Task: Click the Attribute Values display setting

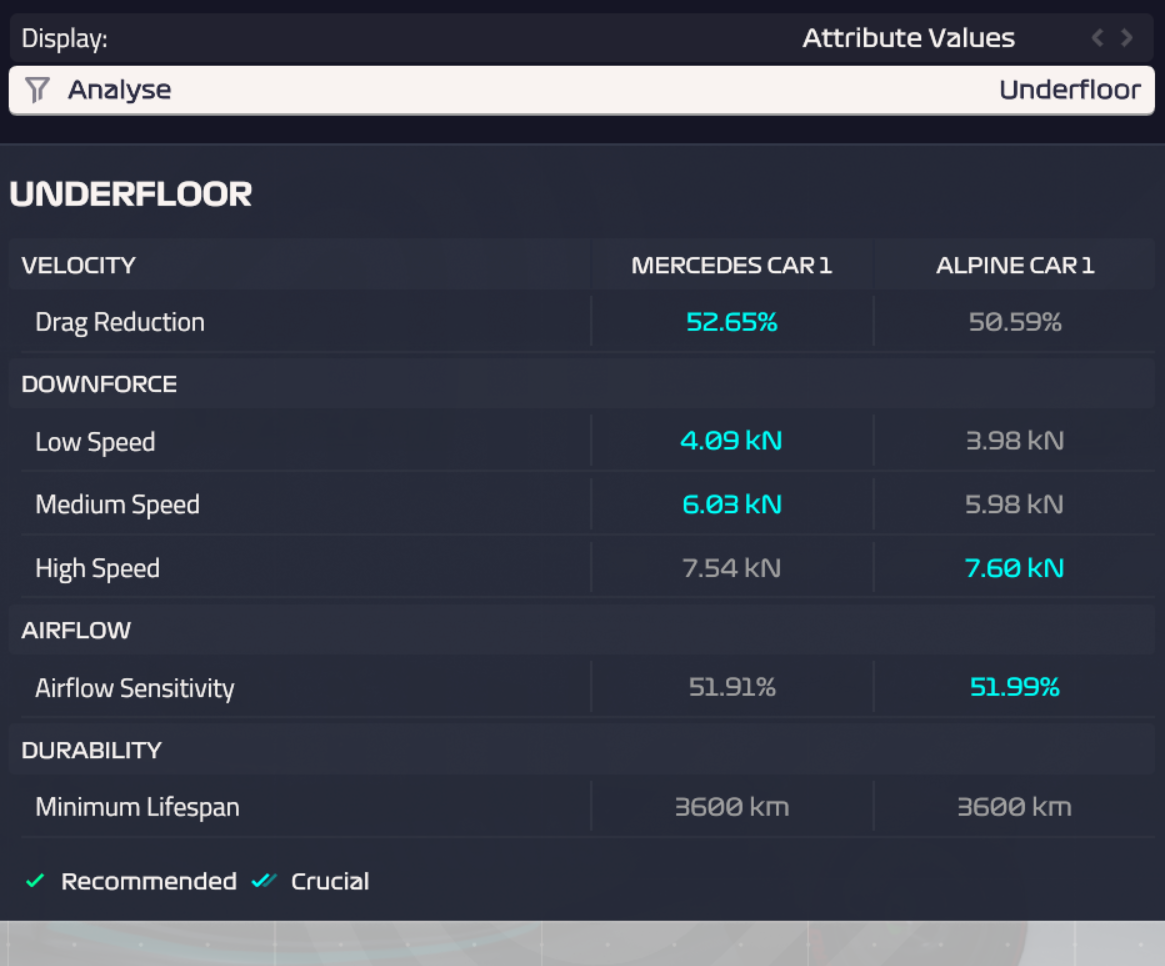Action: pos(908,38)
